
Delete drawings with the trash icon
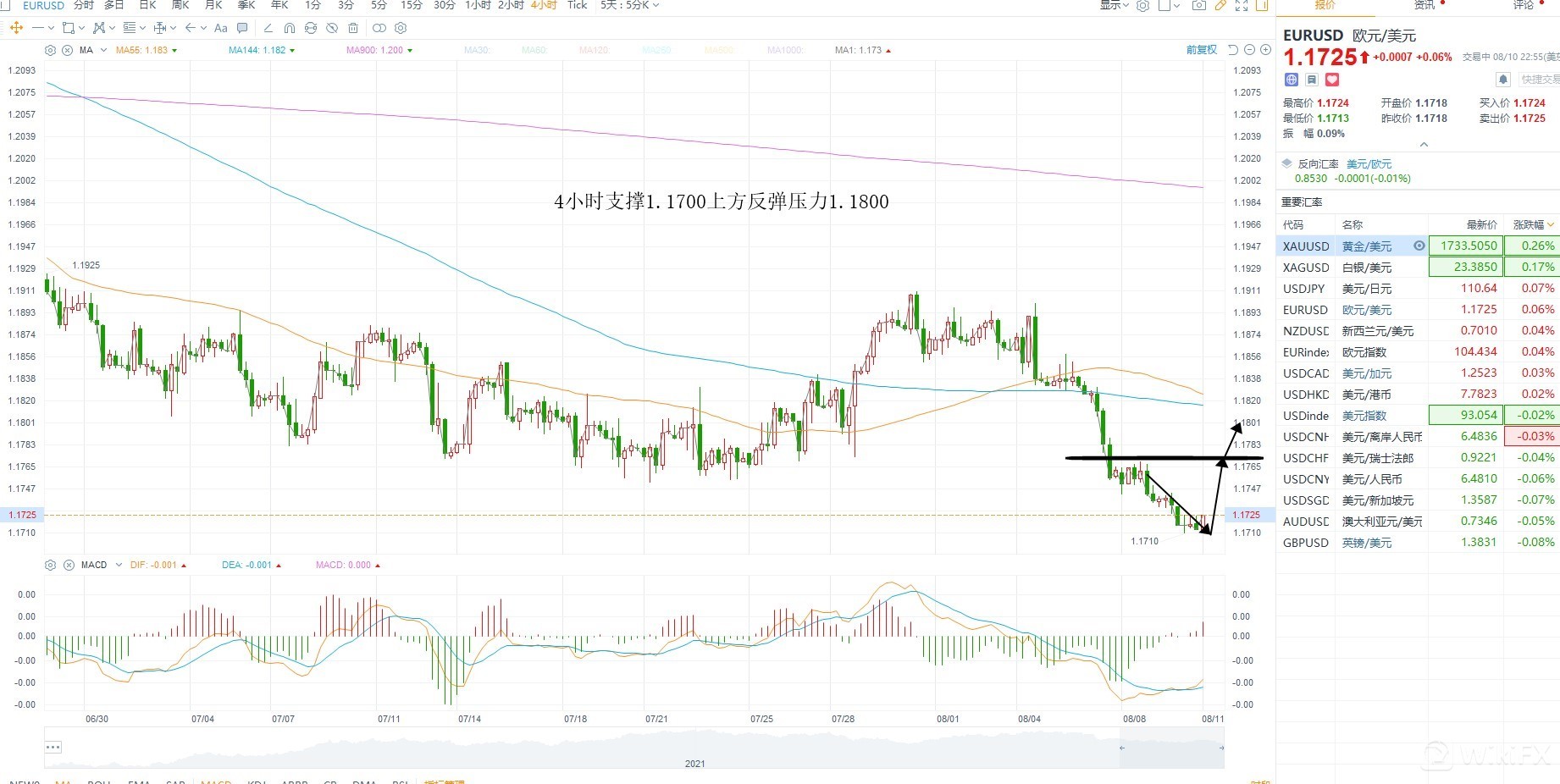pos(353,28)
